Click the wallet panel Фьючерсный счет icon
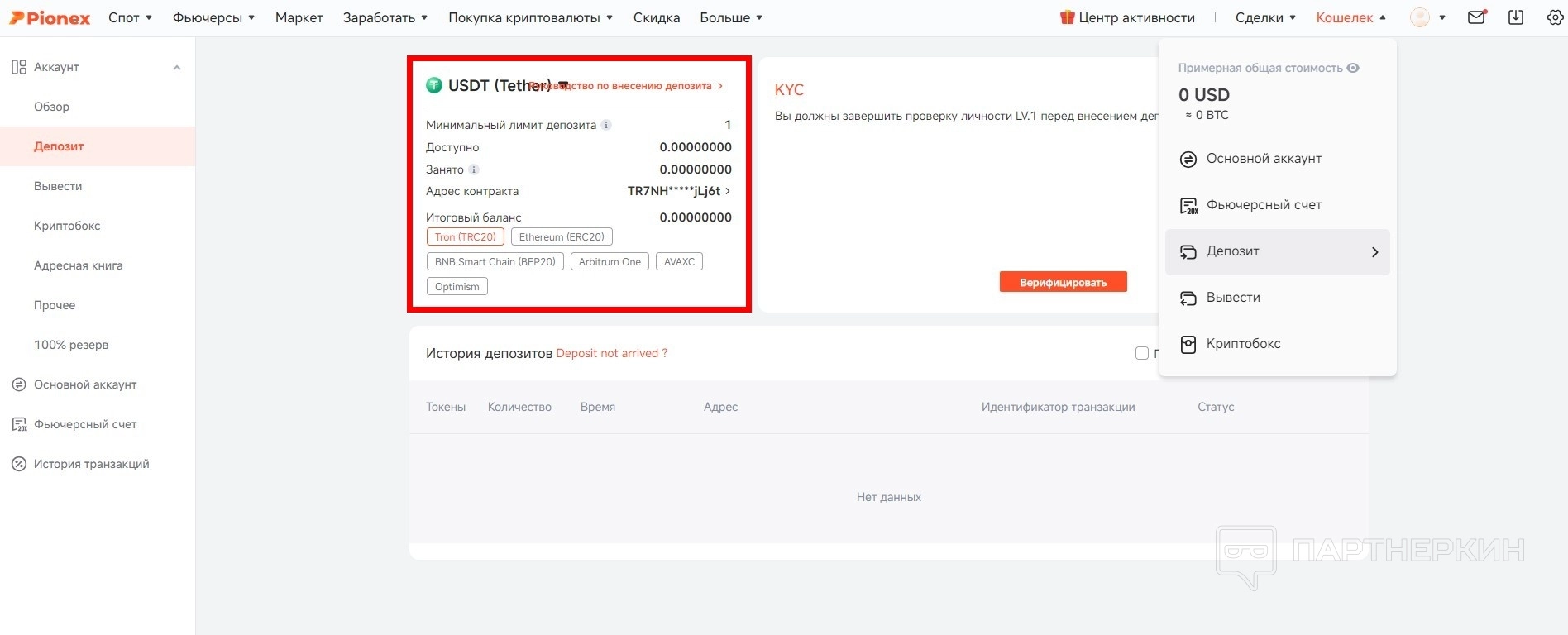The height and width of the screenshot is (635, 1568). (1188, 206)
